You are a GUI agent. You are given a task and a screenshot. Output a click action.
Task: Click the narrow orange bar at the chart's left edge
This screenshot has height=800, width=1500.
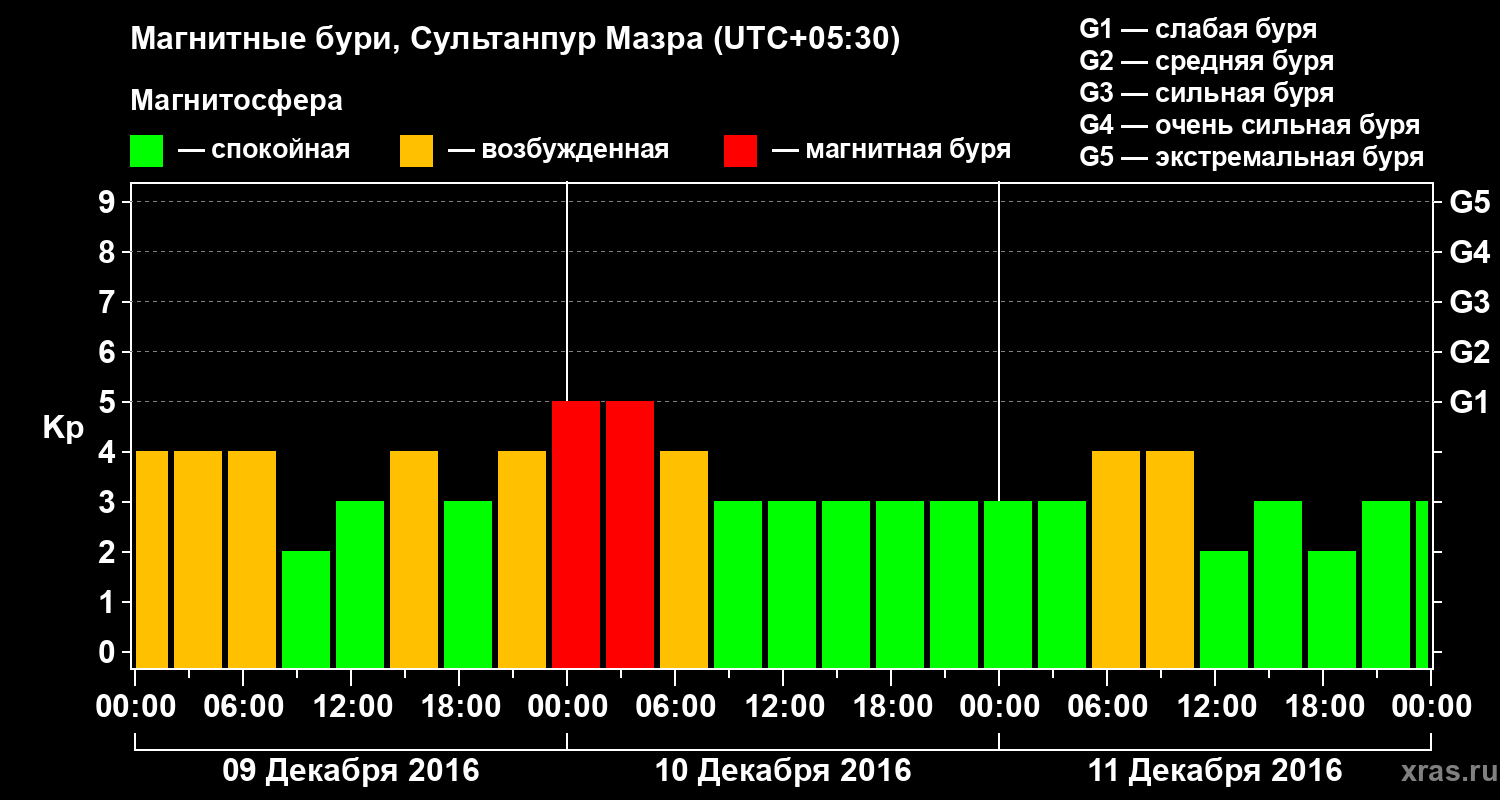(x=152, y=559)
